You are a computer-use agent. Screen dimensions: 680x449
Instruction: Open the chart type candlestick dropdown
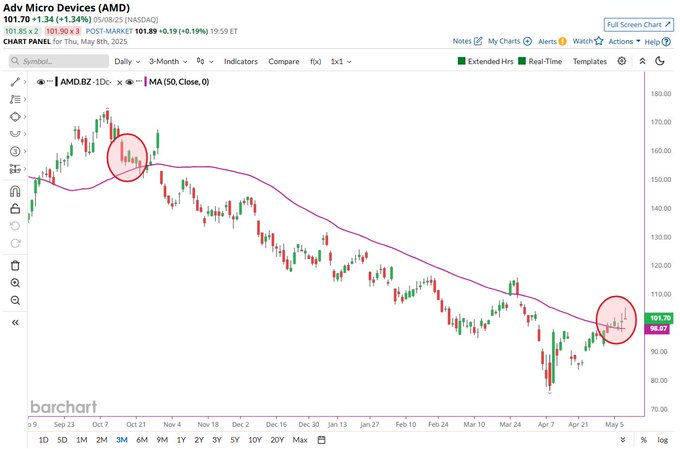(205, 61)
